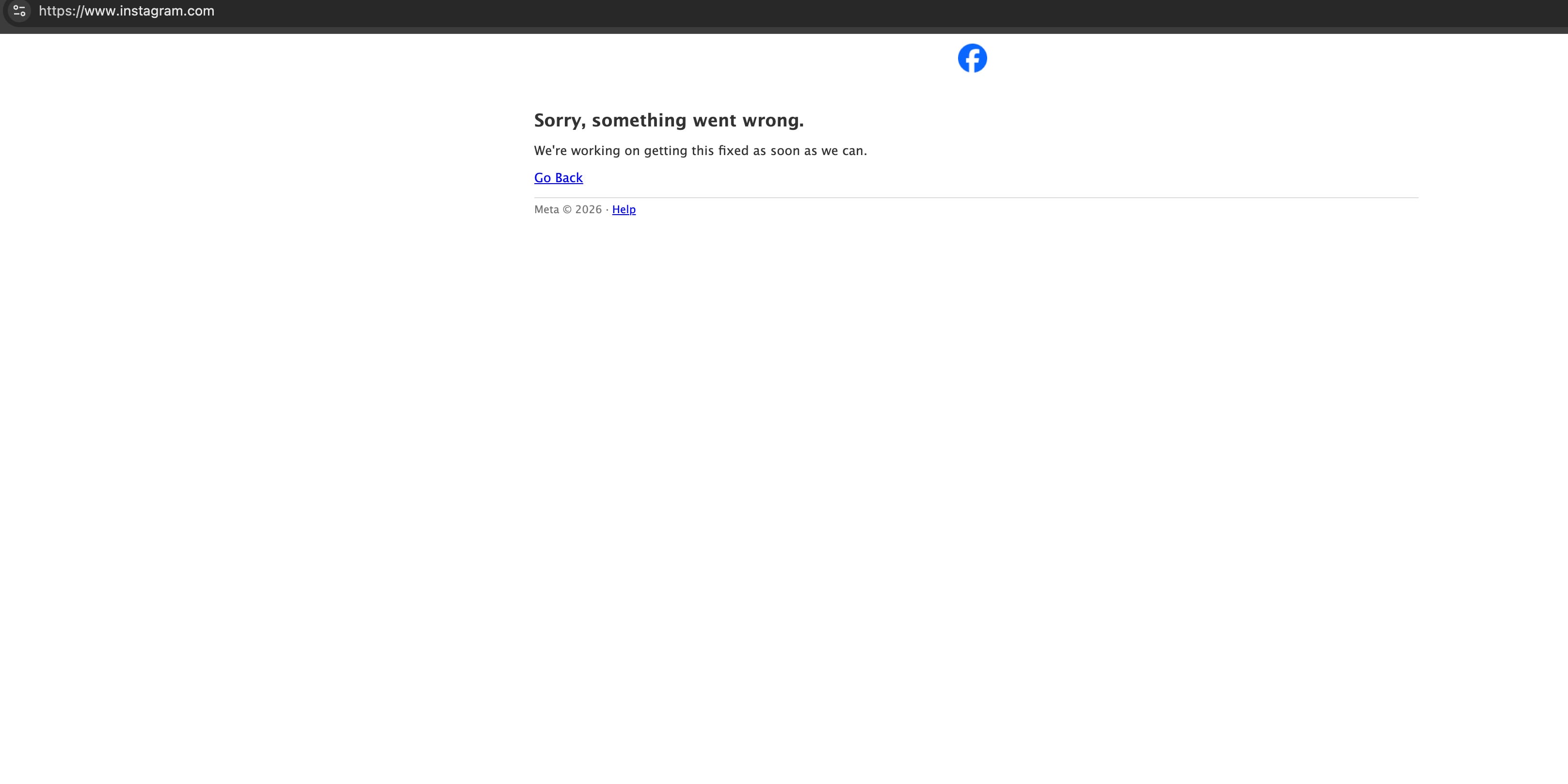
Task: Click the 'Sorry, something went wrong.' heading
Action: (668, 121)
